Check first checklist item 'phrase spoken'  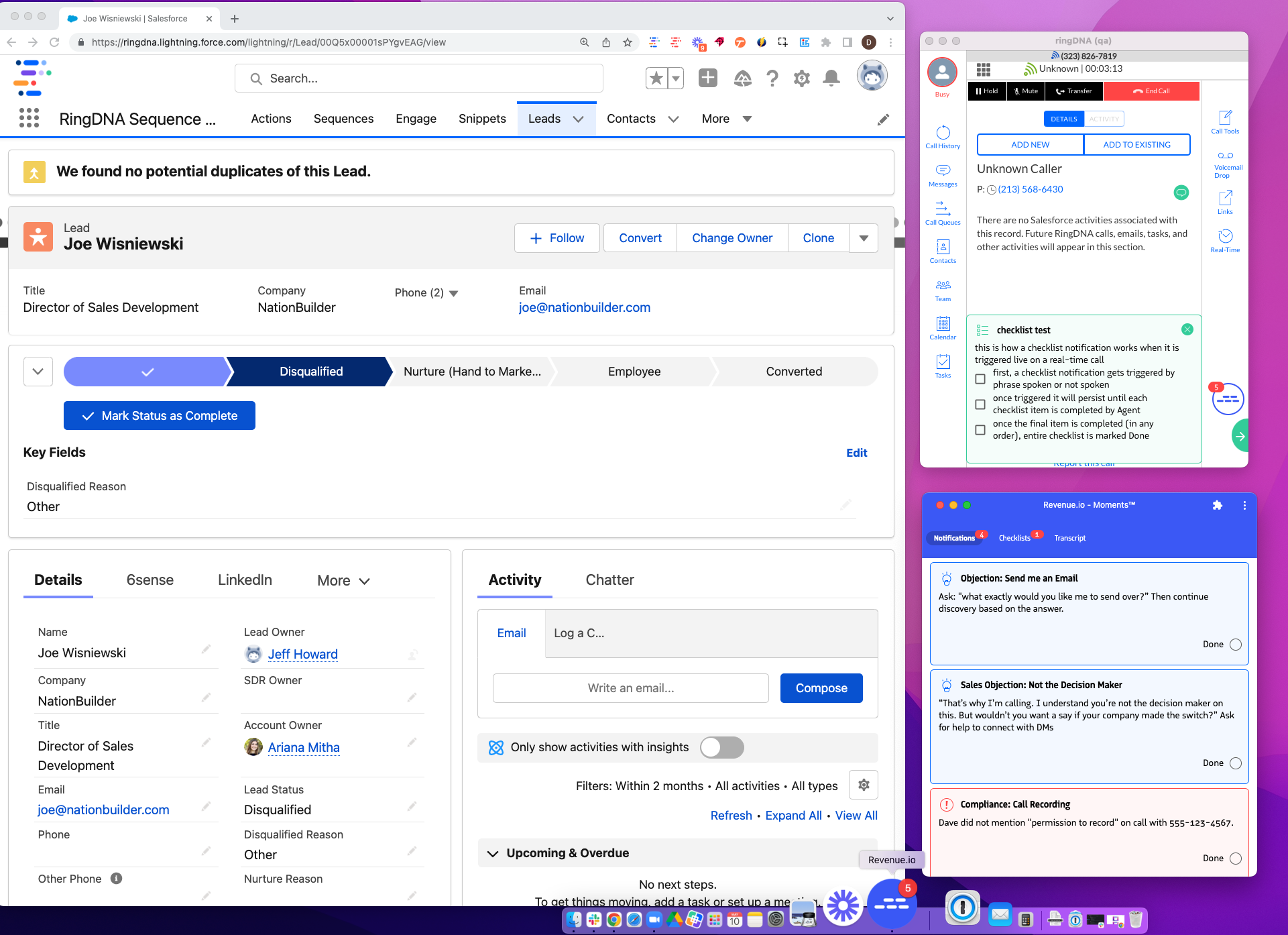[980, 379]
